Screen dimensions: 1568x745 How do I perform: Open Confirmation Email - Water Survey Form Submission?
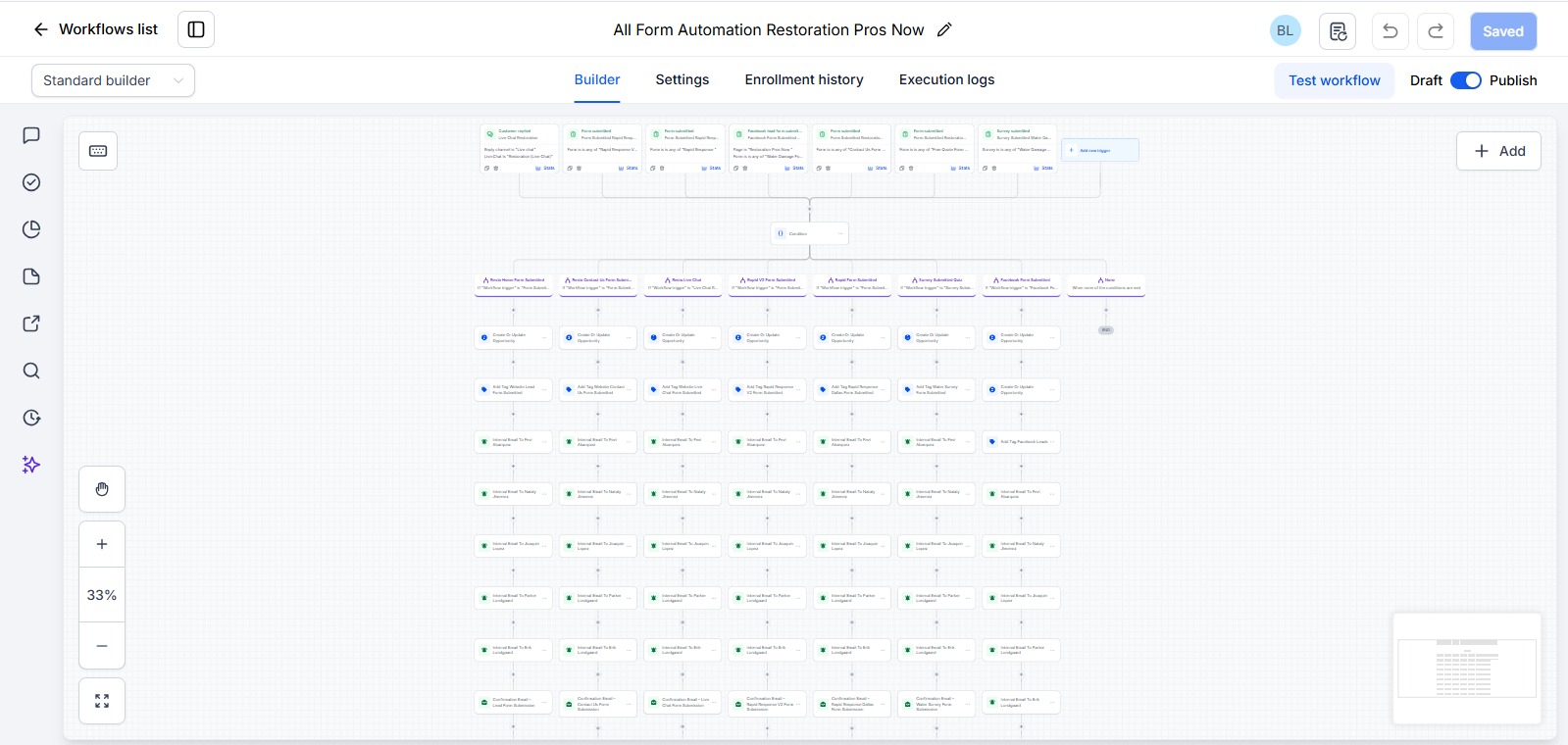tap(936, 702)
